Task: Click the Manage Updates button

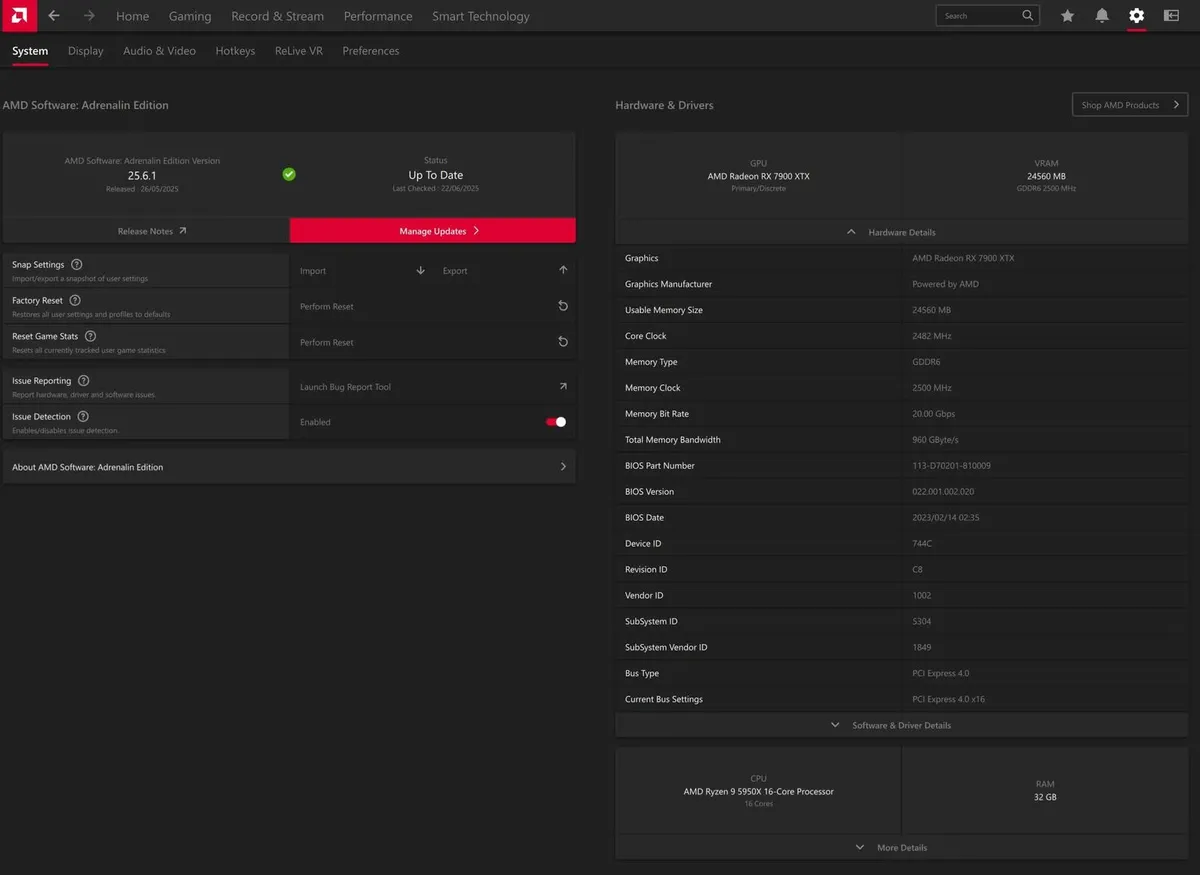Action: coord(433,230)
